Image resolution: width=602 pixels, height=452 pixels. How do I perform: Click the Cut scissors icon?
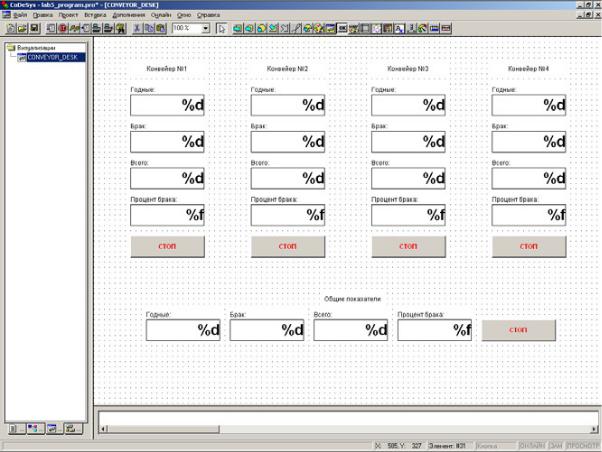coord(137,28)
